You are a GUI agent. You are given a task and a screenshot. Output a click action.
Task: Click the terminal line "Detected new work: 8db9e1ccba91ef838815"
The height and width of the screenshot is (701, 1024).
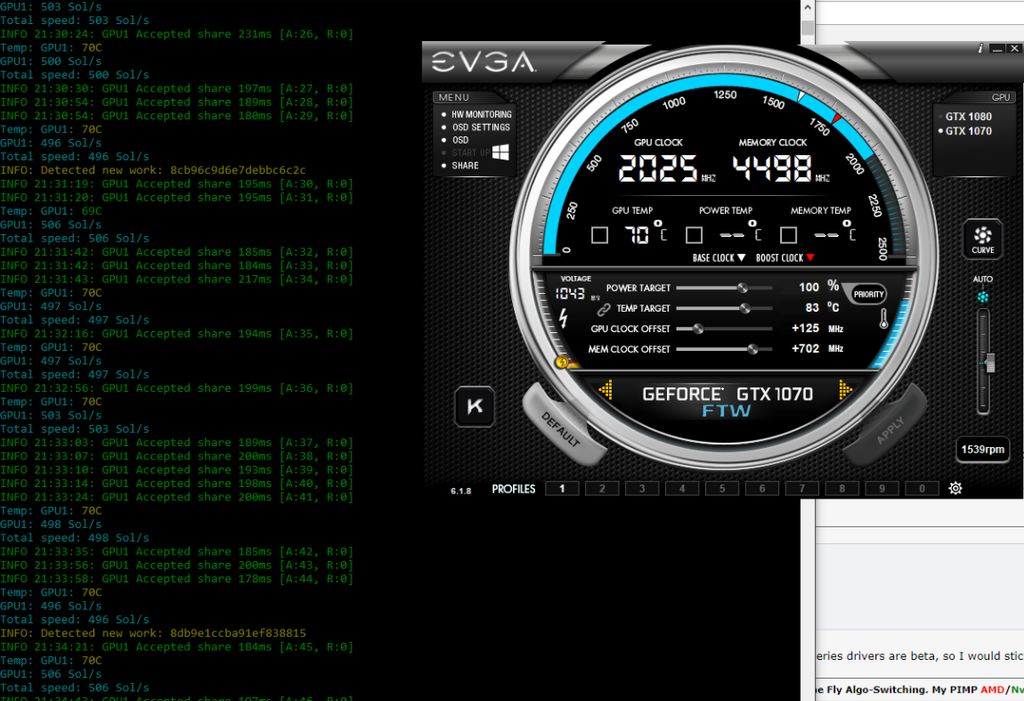(153, 633)
